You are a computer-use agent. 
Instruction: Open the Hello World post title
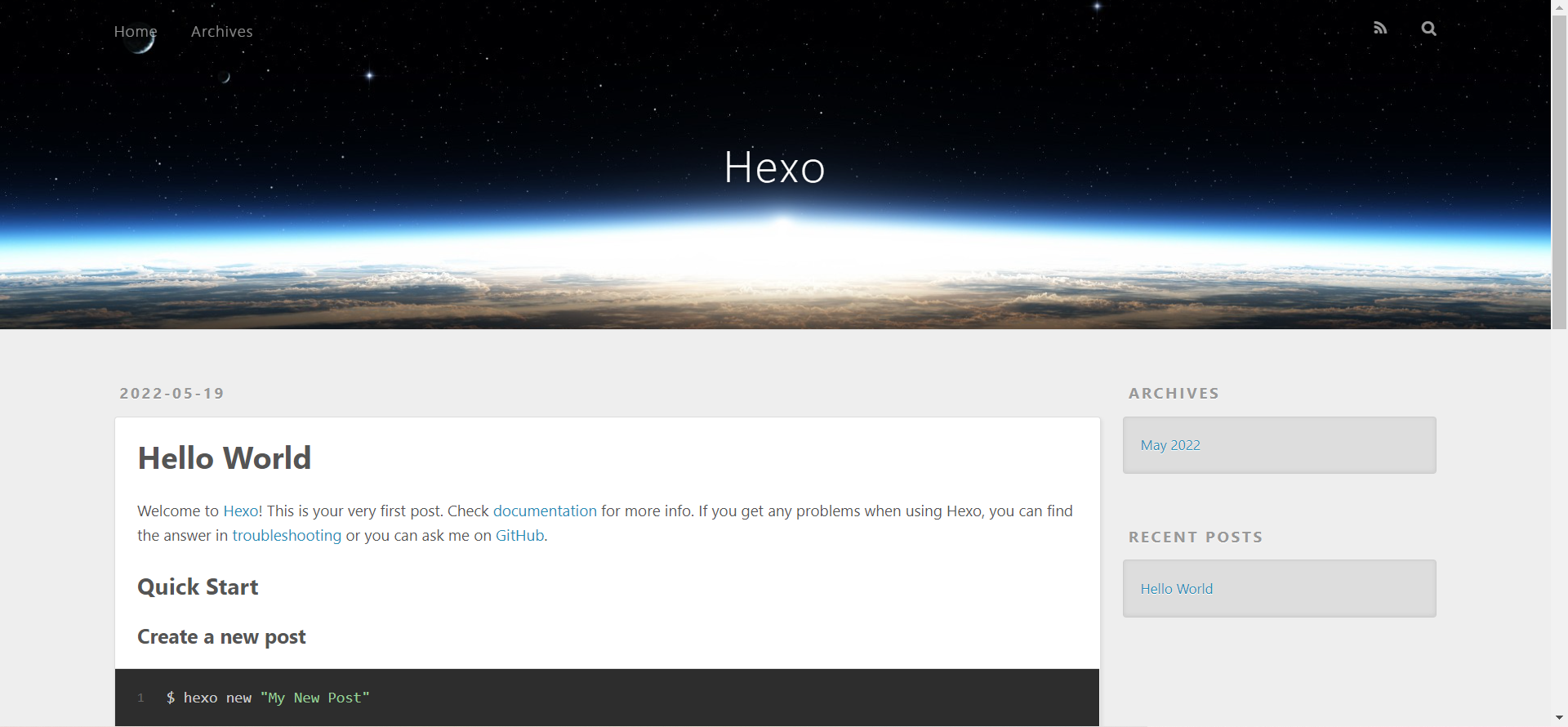tap(224, 458)
